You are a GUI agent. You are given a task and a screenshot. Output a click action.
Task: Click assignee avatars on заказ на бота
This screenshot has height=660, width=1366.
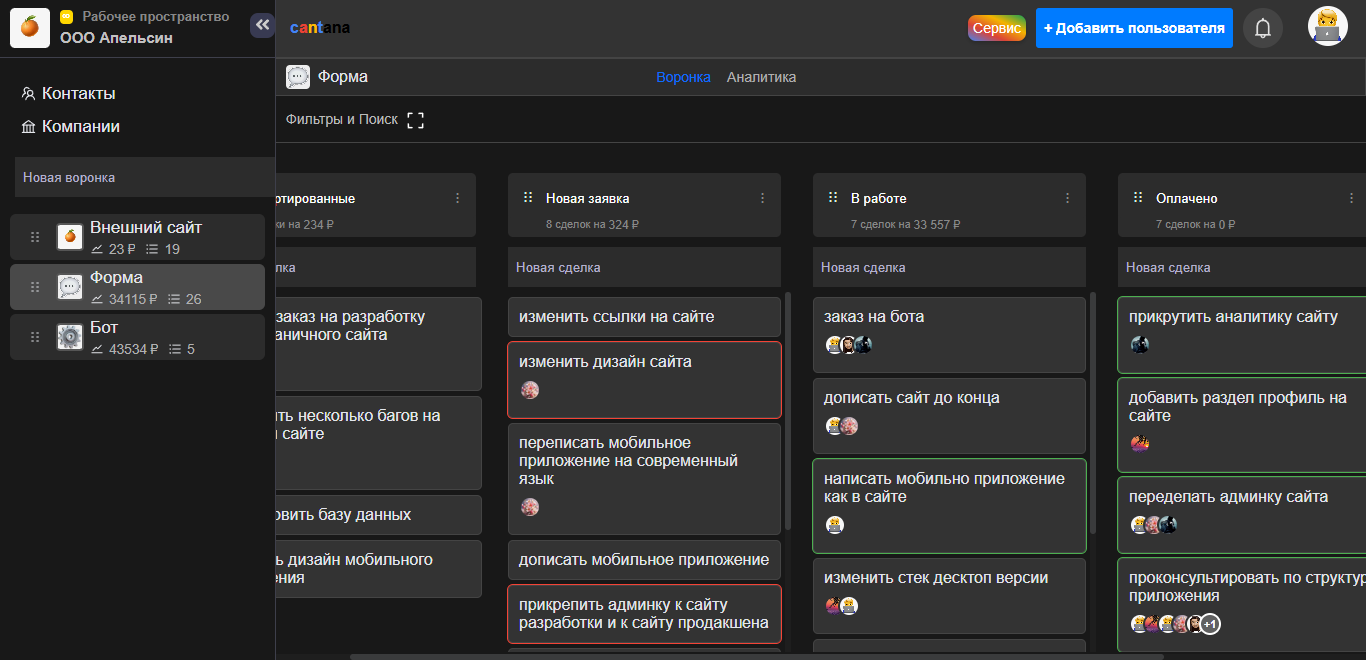point(849,345)
